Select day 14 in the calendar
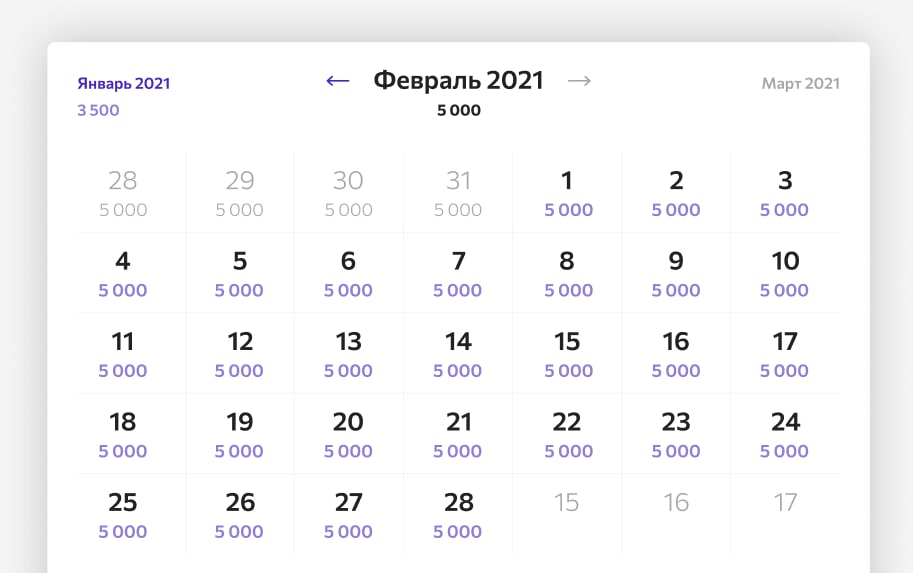 (458, 353)
